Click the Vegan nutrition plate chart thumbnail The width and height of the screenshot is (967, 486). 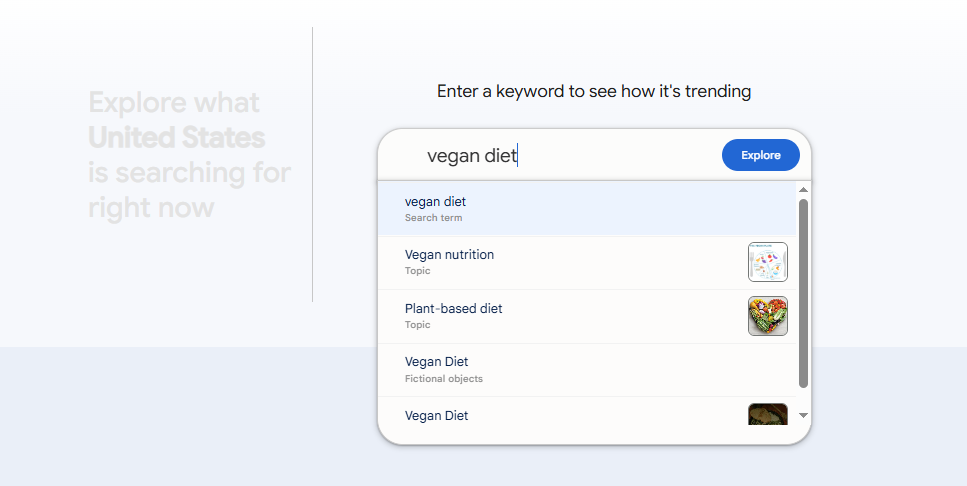768,262
